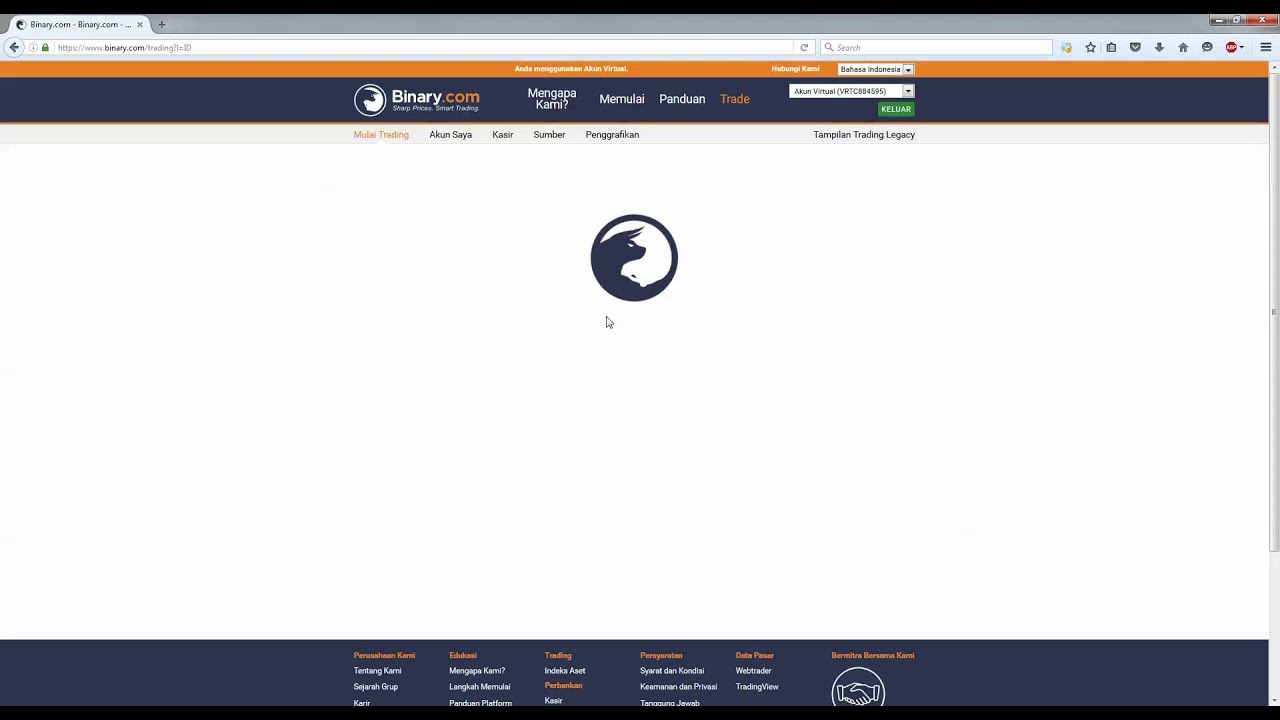1280x720 pixels.
Task: Select the Trade menu item
Action: click(735, 99)
